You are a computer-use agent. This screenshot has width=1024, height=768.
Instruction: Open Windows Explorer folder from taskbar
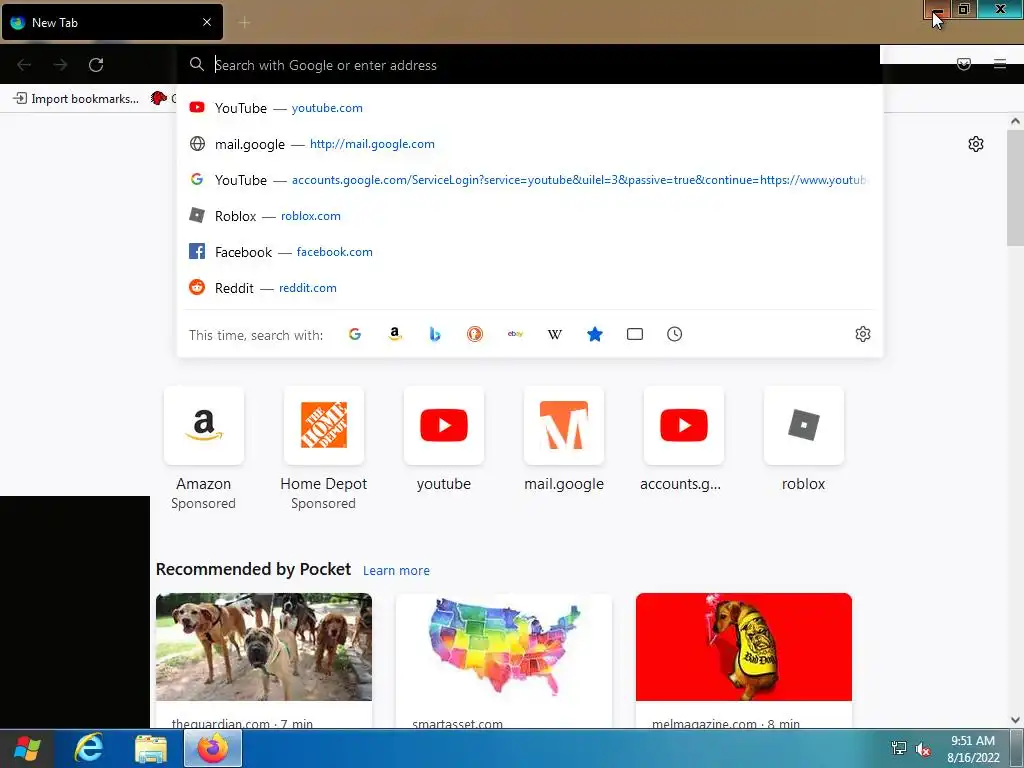[x=151, y=748]
